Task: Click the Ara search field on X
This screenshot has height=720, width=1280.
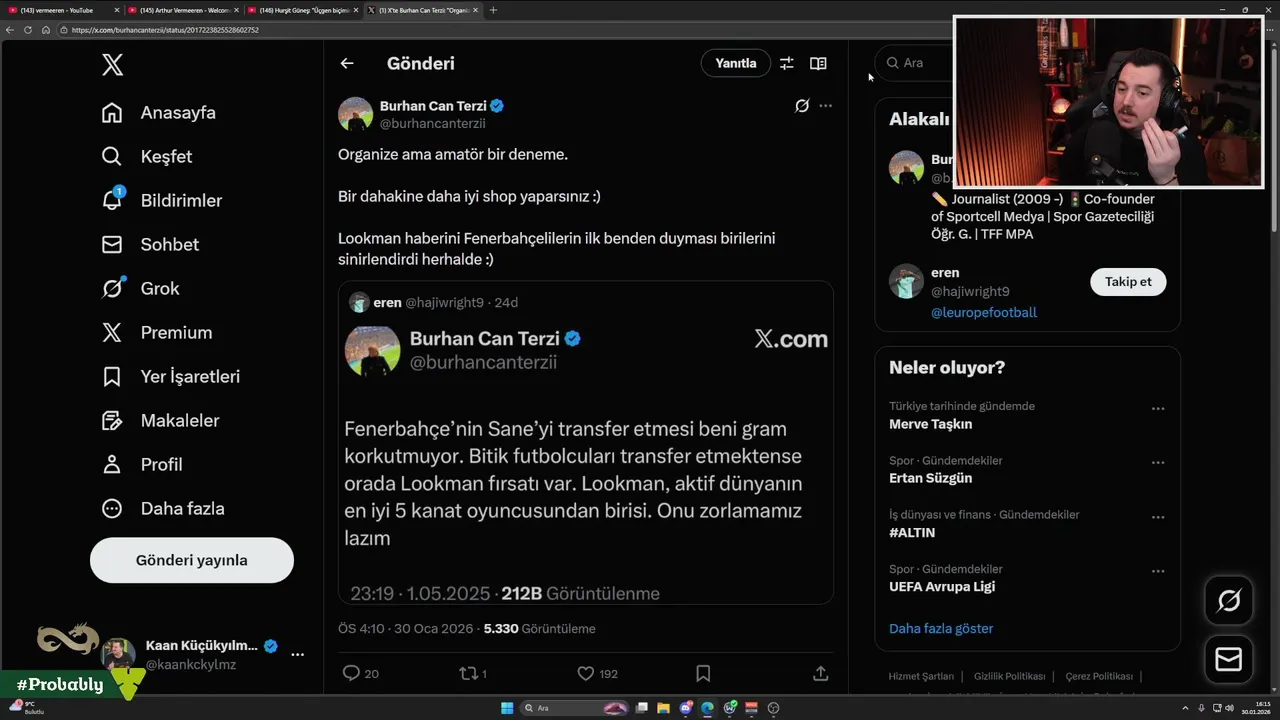Action: point(915,62)
